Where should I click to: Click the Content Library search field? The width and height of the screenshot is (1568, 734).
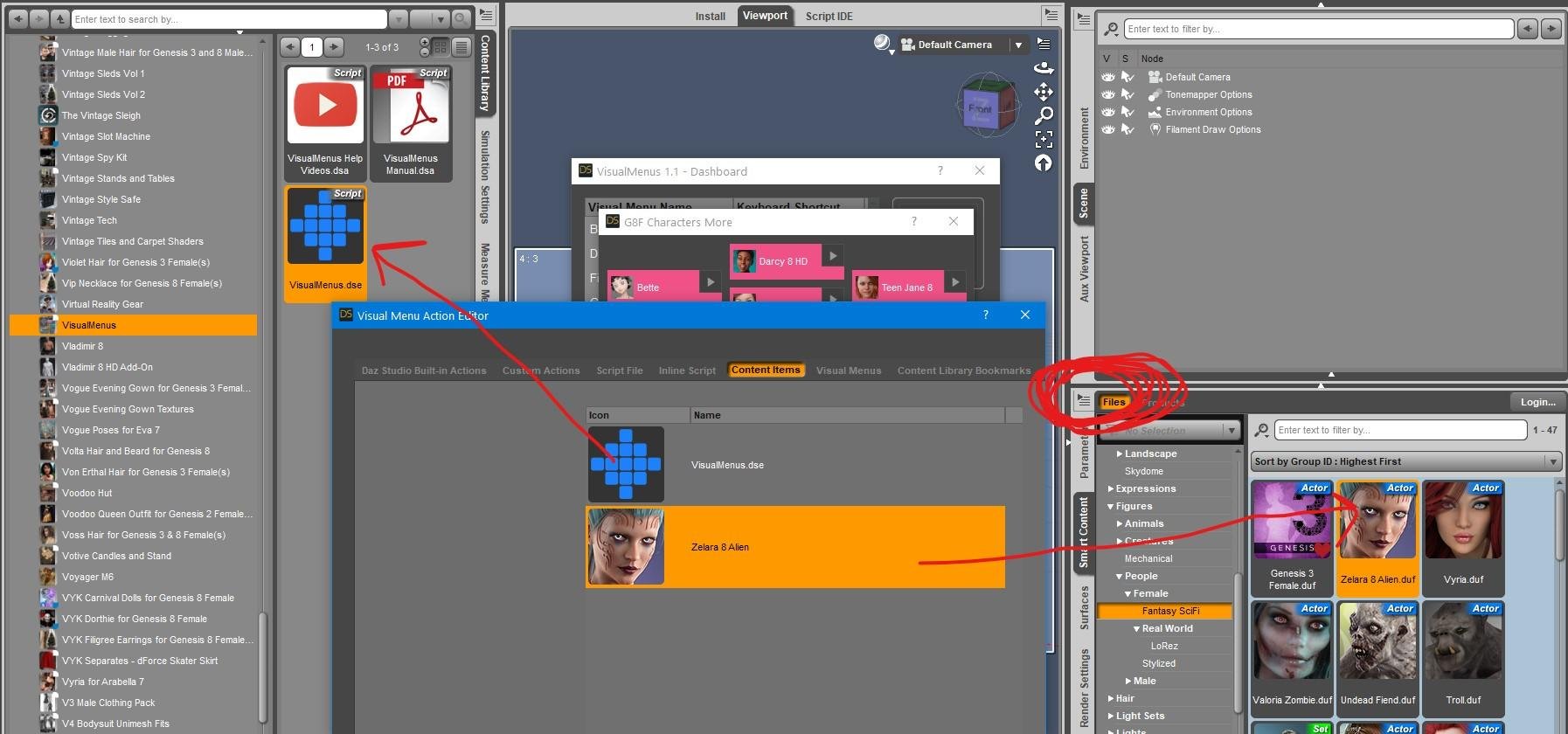coord(229,18)
